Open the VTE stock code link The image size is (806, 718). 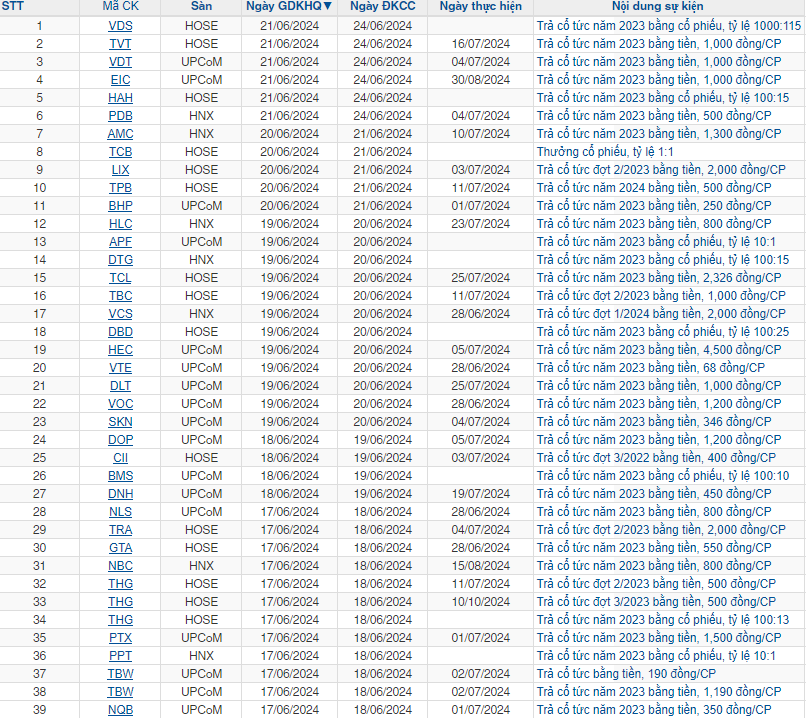(120, 367)
